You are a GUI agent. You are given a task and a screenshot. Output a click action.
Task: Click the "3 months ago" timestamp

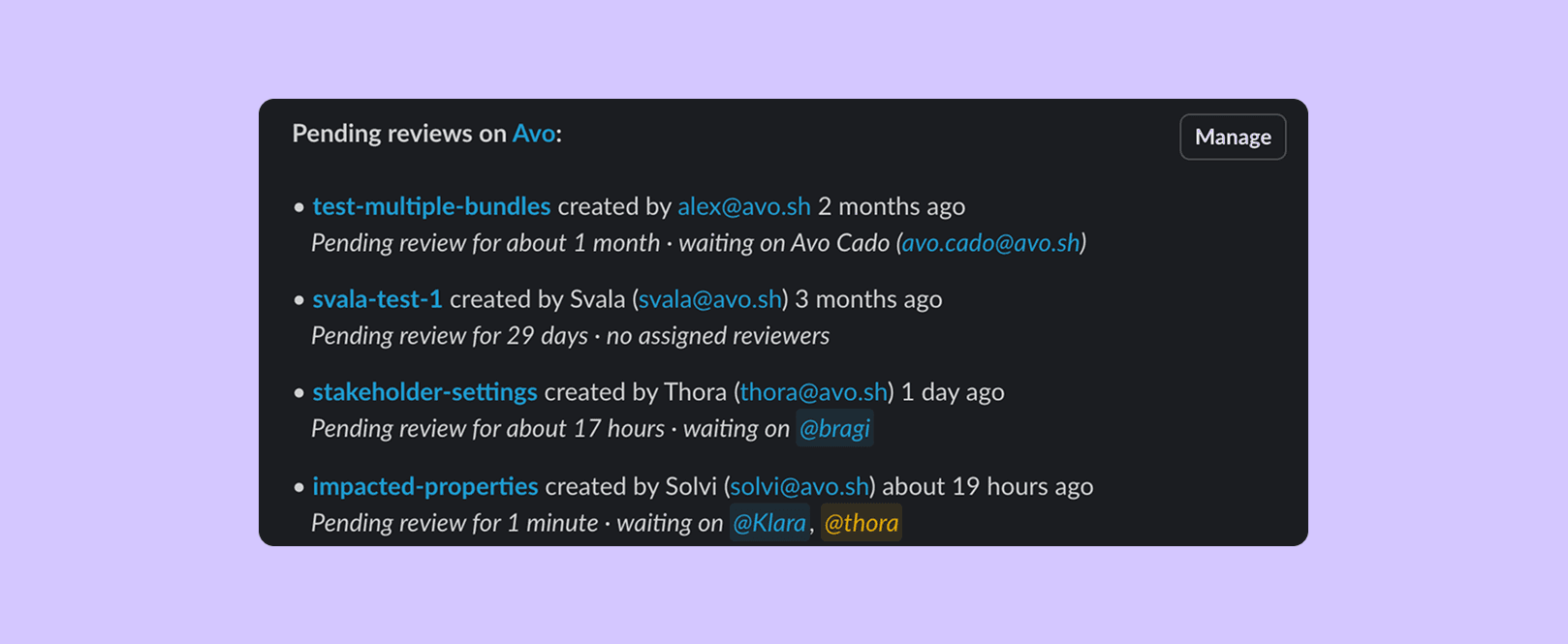point(868,299)
